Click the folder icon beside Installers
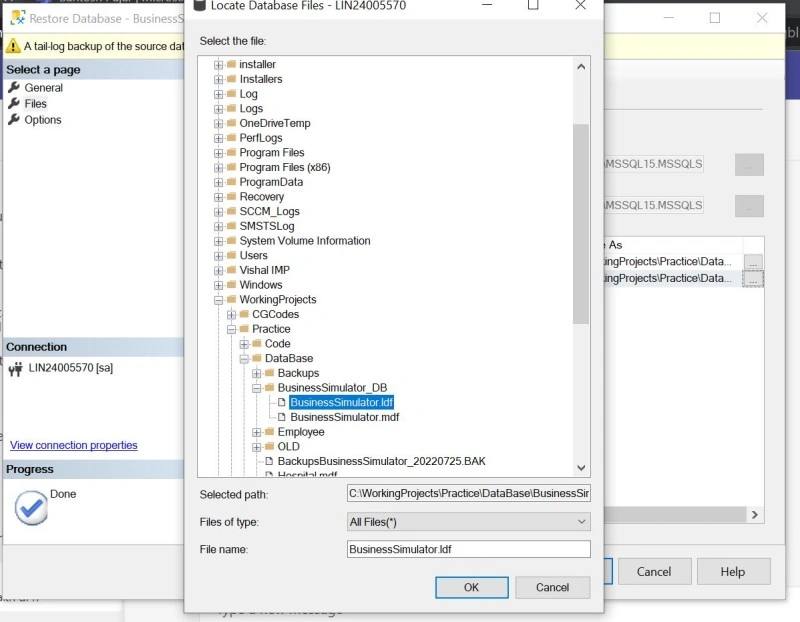 coord(231,79)
